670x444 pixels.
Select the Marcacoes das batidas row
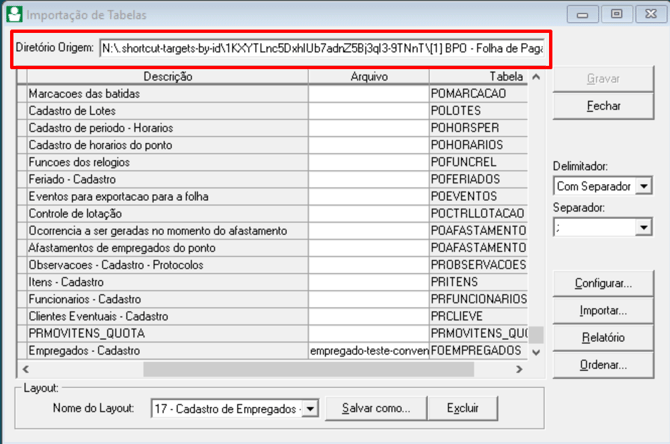[x=167, y=93]
